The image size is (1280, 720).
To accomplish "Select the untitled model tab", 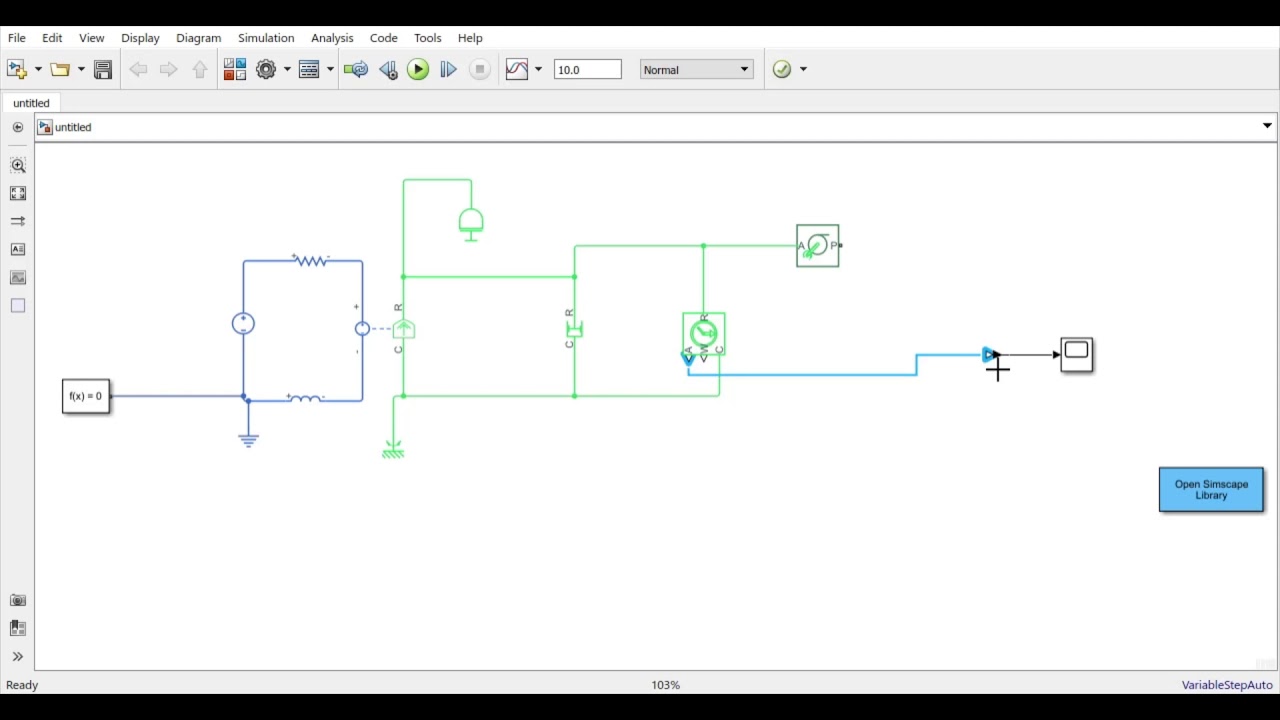I will pyautogui.click(x=31, y=103).
